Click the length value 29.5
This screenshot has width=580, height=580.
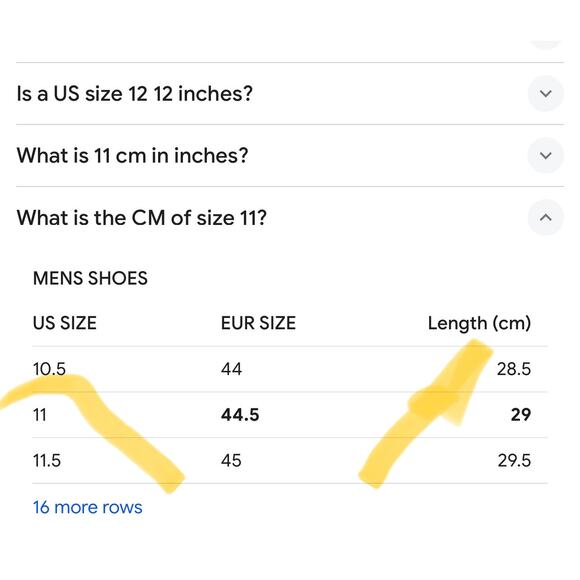514,461
